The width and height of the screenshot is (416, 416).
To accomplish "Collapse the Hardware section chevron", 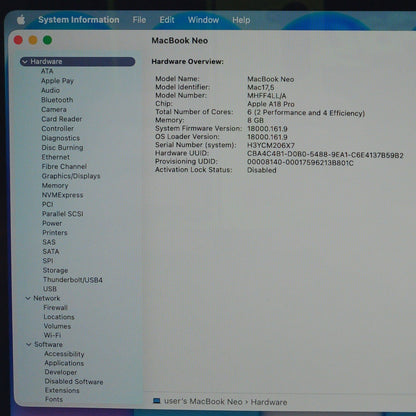I will (25, 61).
